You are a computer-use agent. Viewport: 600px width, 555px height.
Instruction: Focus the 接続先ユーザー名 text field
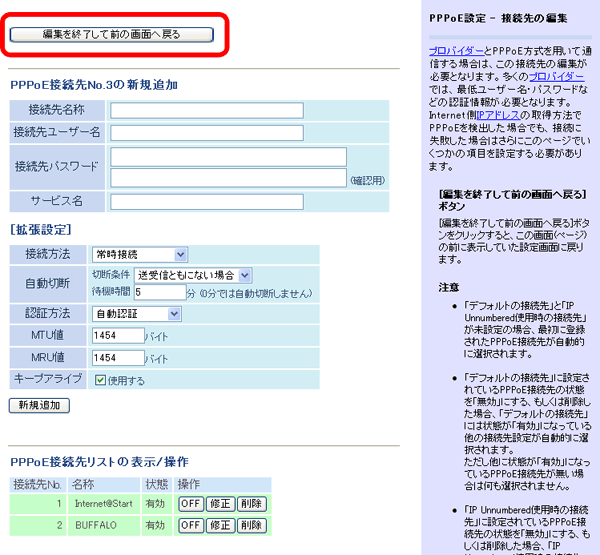tap(206, 132)
